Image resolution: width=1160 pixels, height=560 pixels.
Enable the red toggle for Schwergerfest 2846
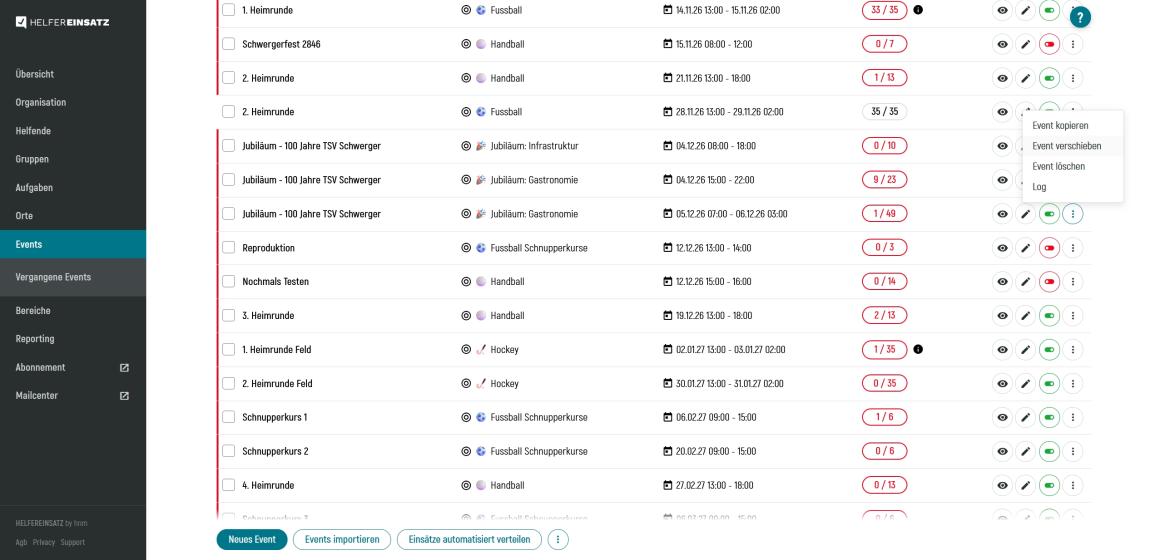(x=1049, y=45)
